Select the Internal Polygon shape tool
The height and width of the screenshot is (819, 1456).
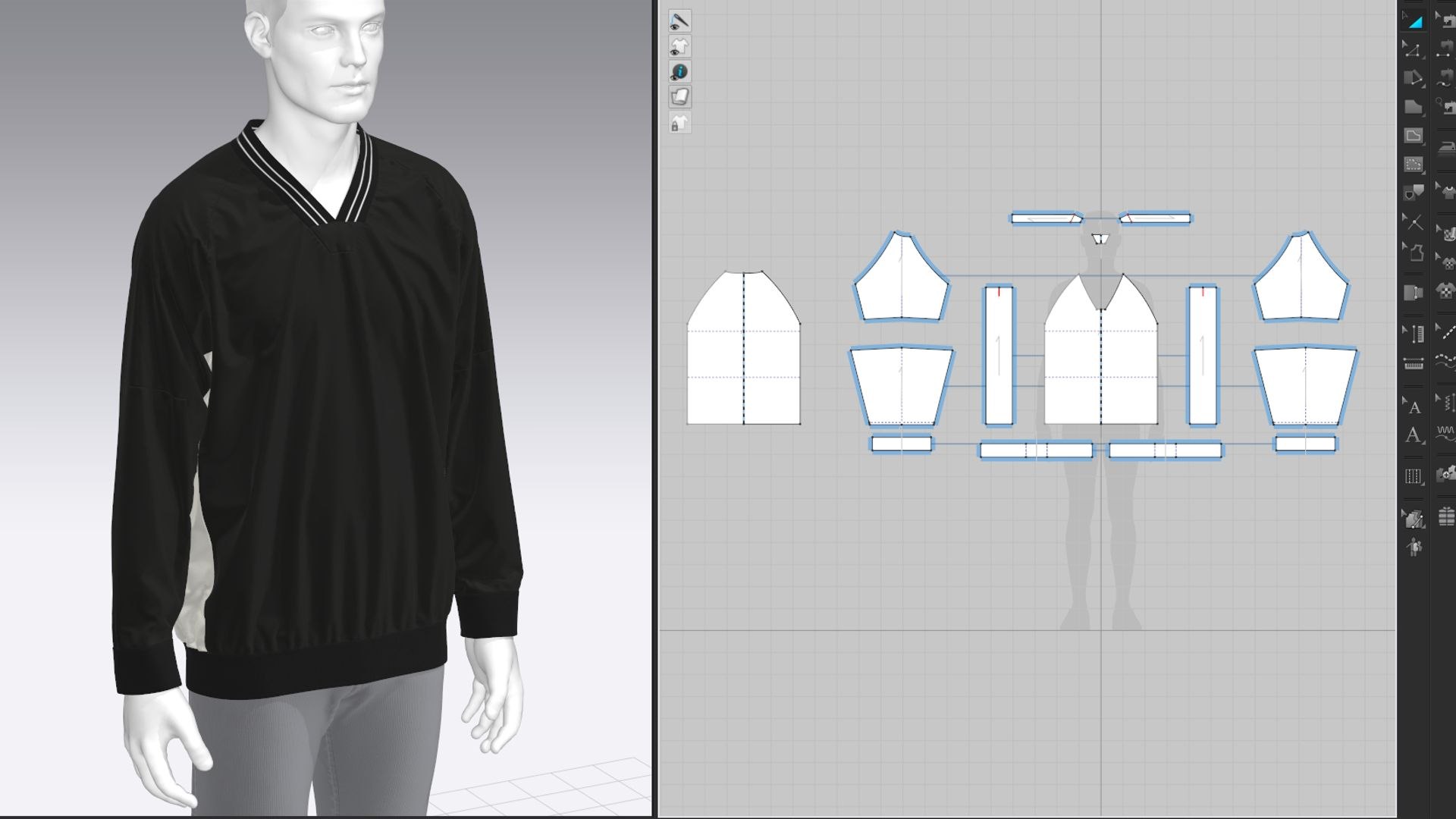click(1414, 136)
